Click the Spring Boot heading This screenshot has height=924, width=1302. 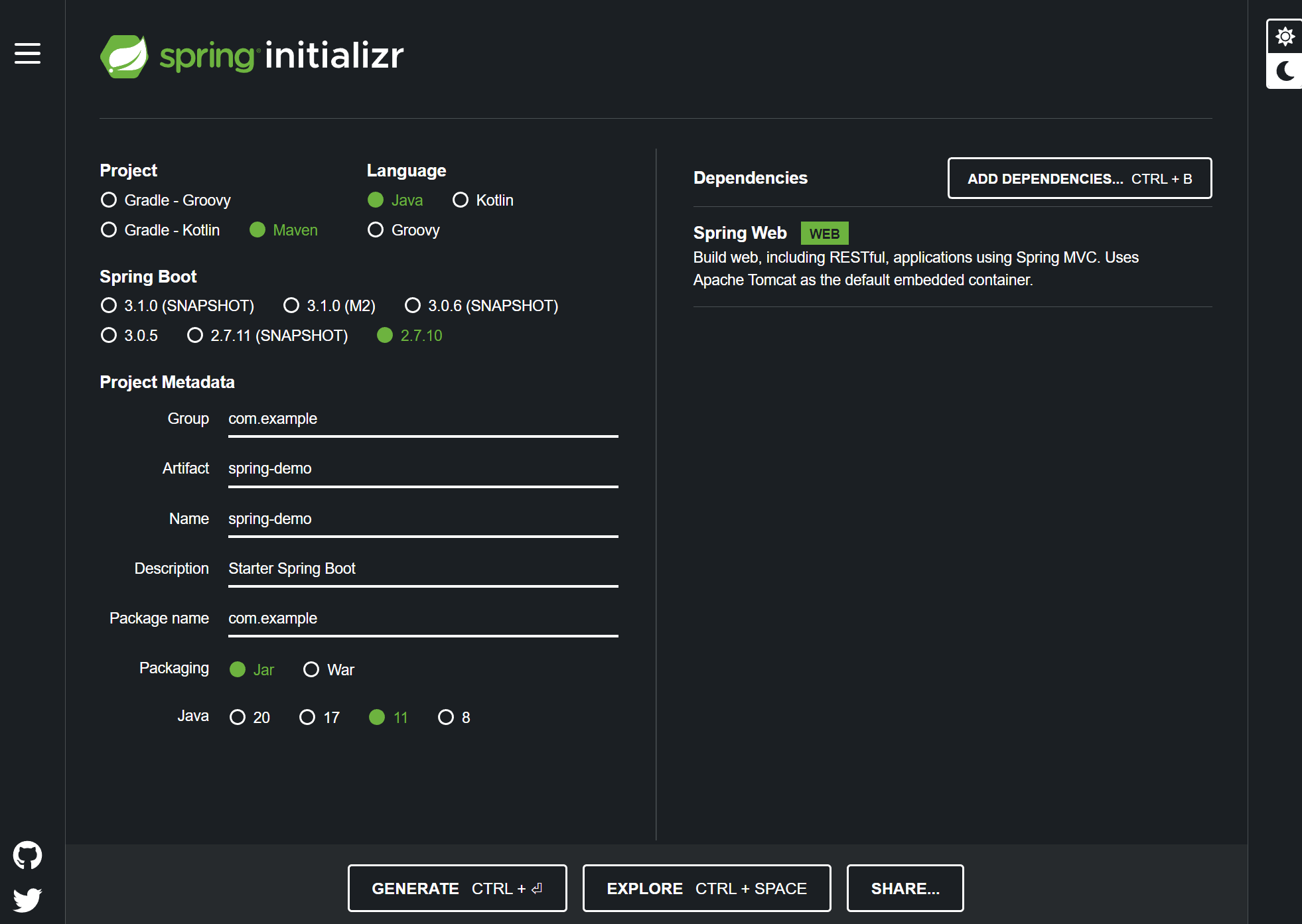pyautogui.click(x=148, y=277)
